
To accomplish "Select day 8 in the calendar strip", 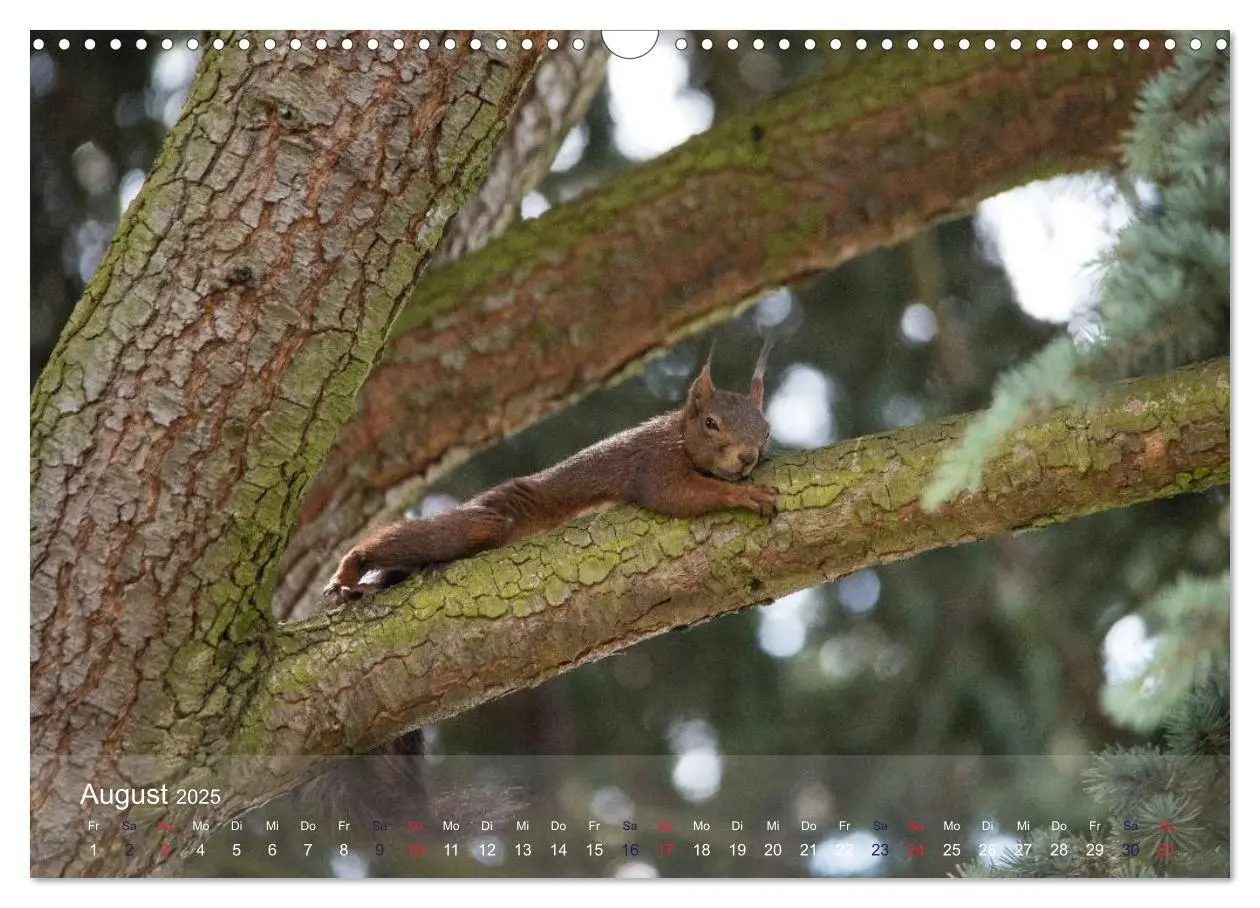I will point(344,850).
